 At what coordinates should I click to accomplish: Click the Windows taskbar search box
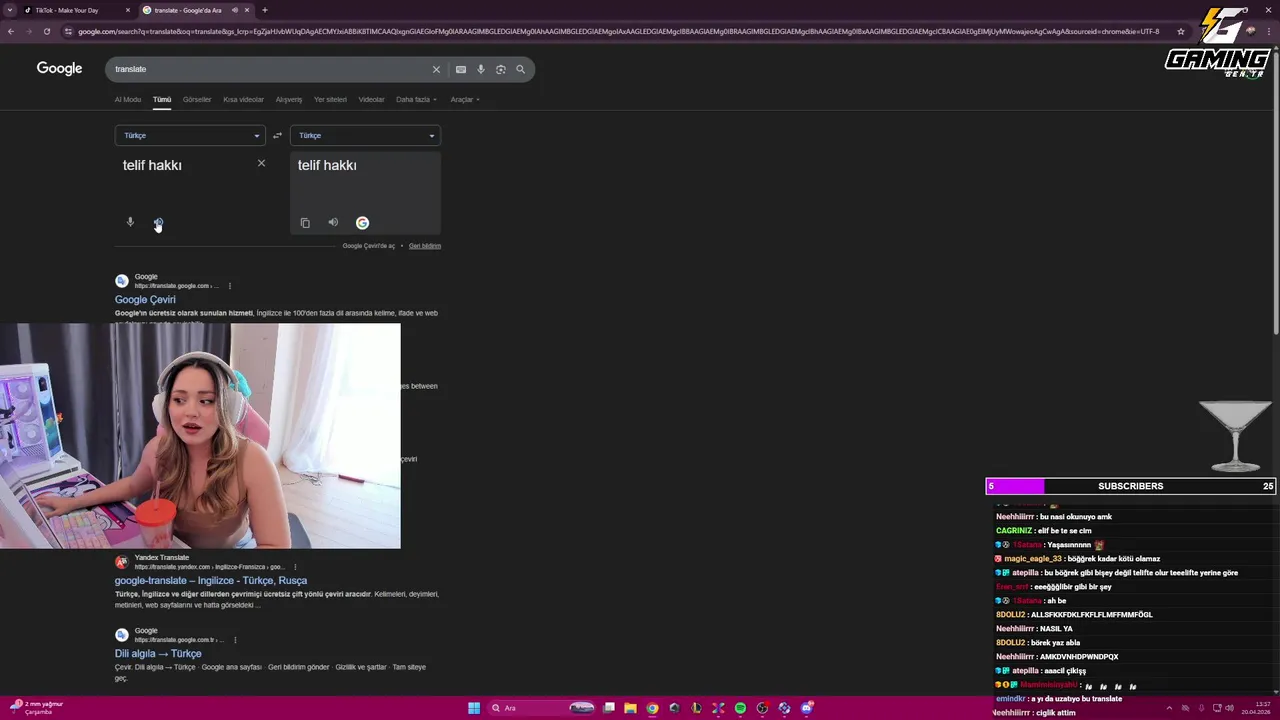pyautogui.click(x=540, y=708)
